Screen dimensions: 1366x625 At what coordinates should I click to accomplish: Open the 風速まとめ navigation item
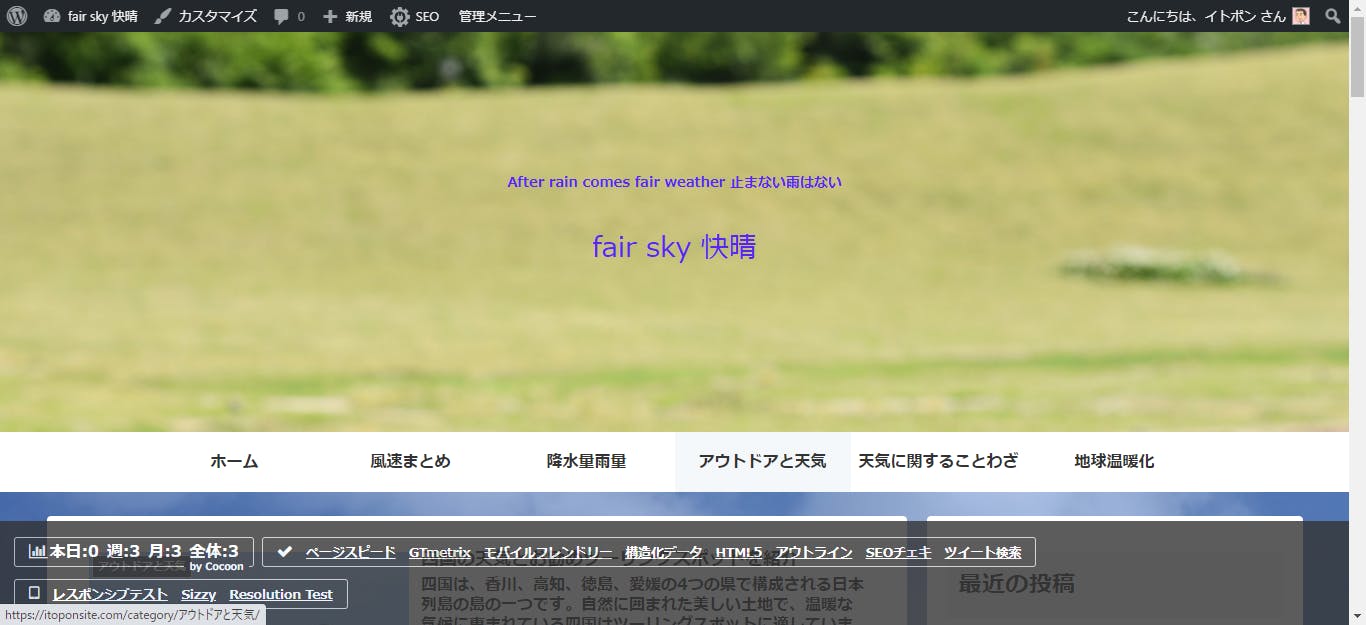[x=410, y=461]
